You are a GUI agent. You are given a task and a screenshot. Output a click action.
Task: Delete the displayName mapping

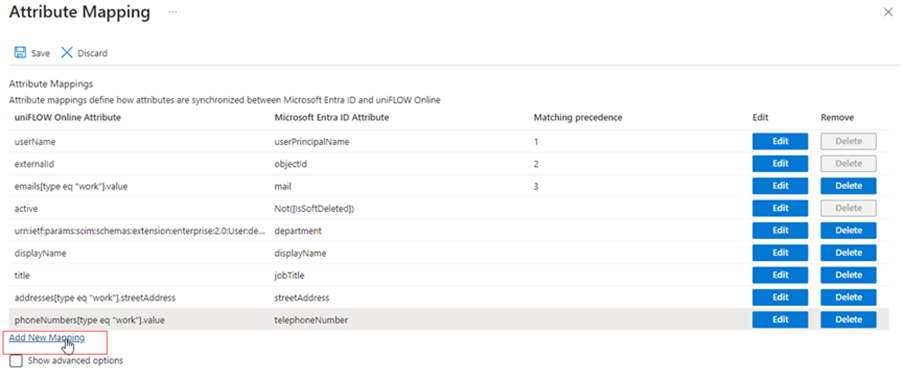point(848,253)
